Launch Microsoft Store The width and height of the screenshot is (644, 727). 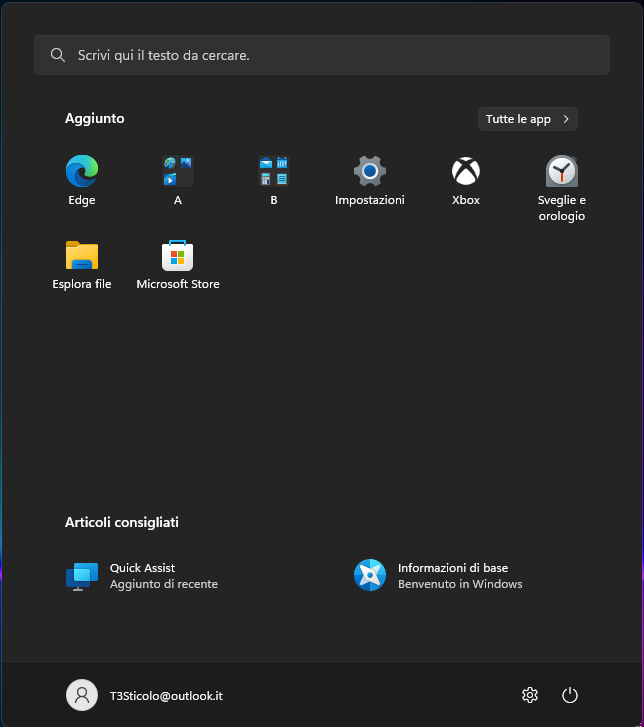pyautogui.click(x=178, y=265)
